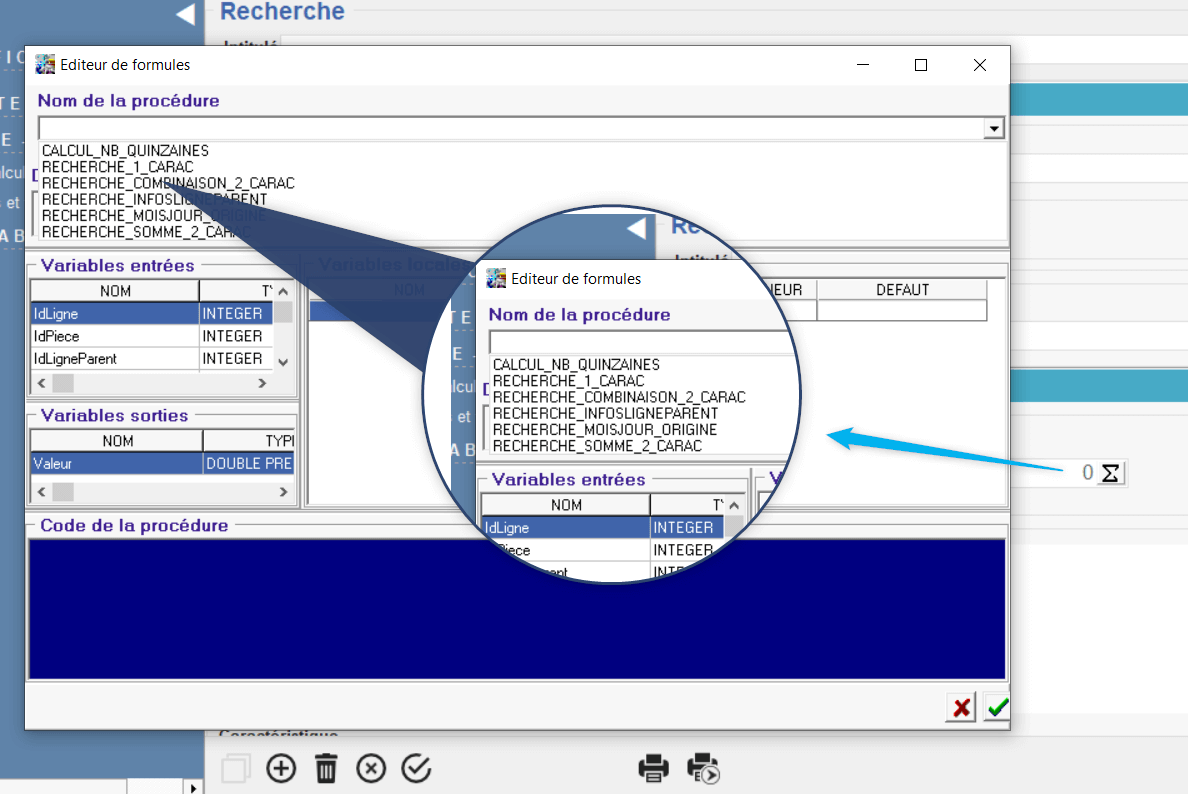Click the trash delete icon
The height and width of the screenshot is (794, 1188).
[x=326, y=768]
